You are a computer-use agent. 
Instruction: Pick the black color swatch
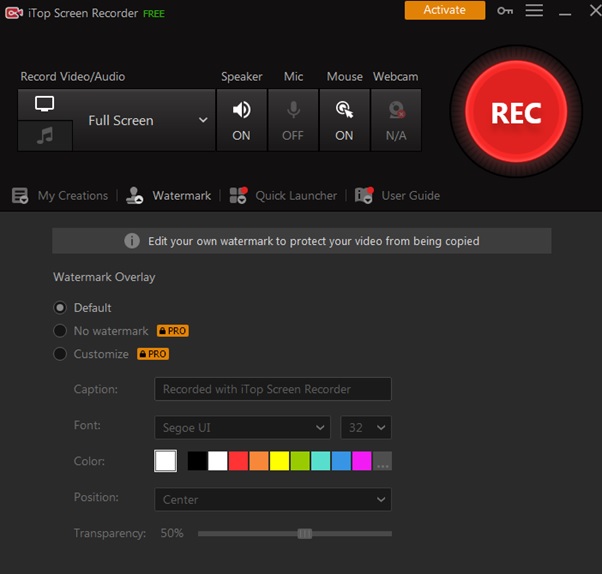pos(197,461)
